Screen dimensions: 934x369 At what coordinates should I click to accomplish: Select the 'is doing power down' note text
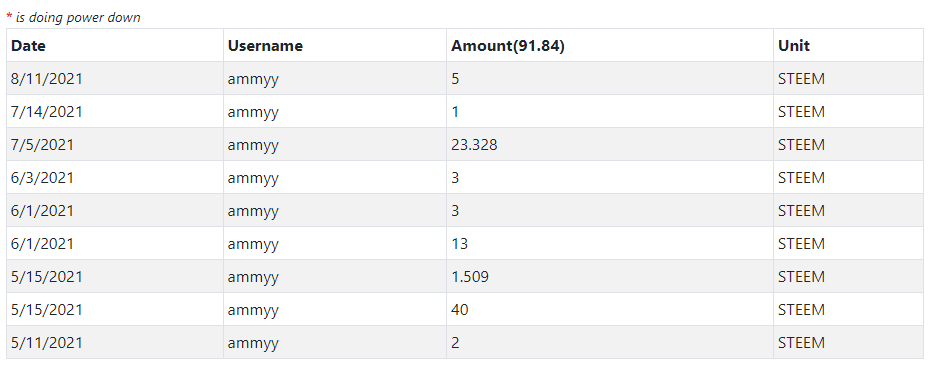(78, 17)
